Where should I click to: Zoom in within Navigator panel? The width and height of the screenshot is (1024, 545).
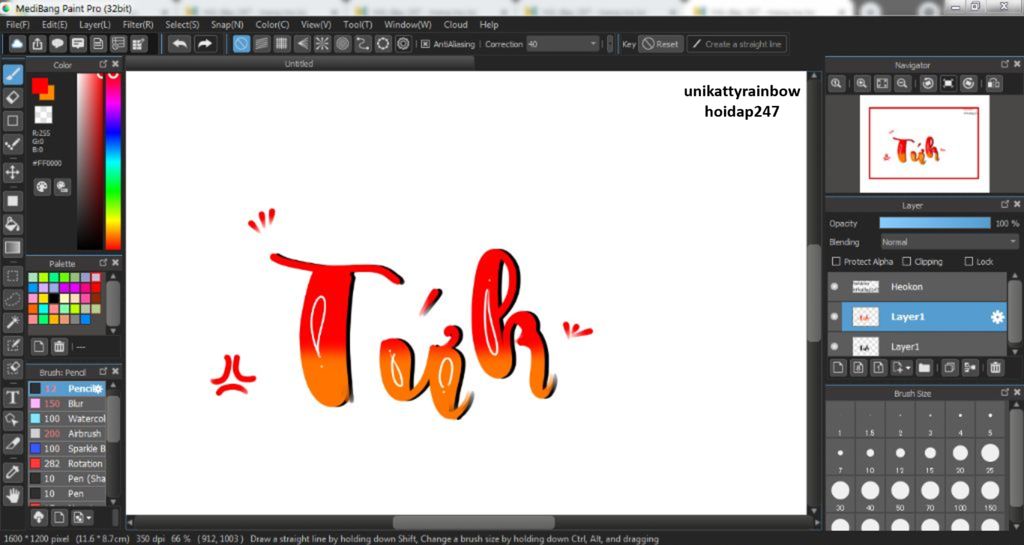(862, 84)
